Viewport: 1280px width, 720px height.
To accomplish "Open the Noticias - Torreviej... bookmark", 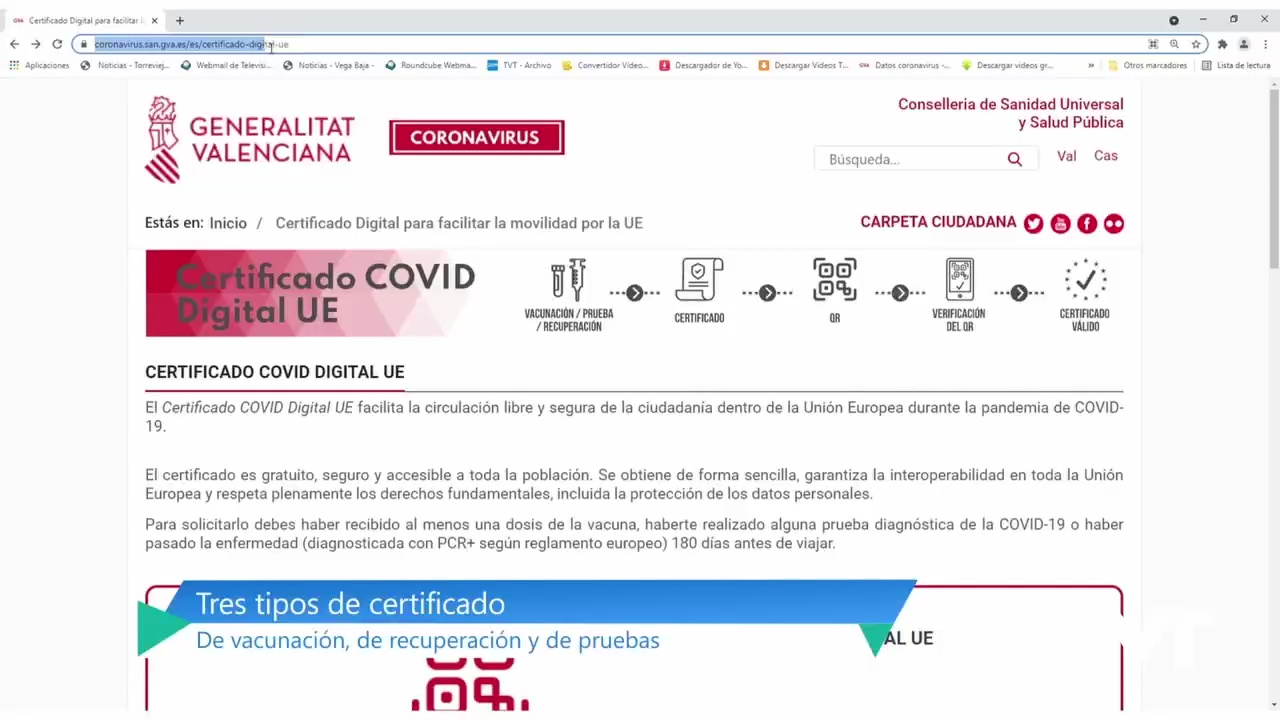I will click(125, 65).
